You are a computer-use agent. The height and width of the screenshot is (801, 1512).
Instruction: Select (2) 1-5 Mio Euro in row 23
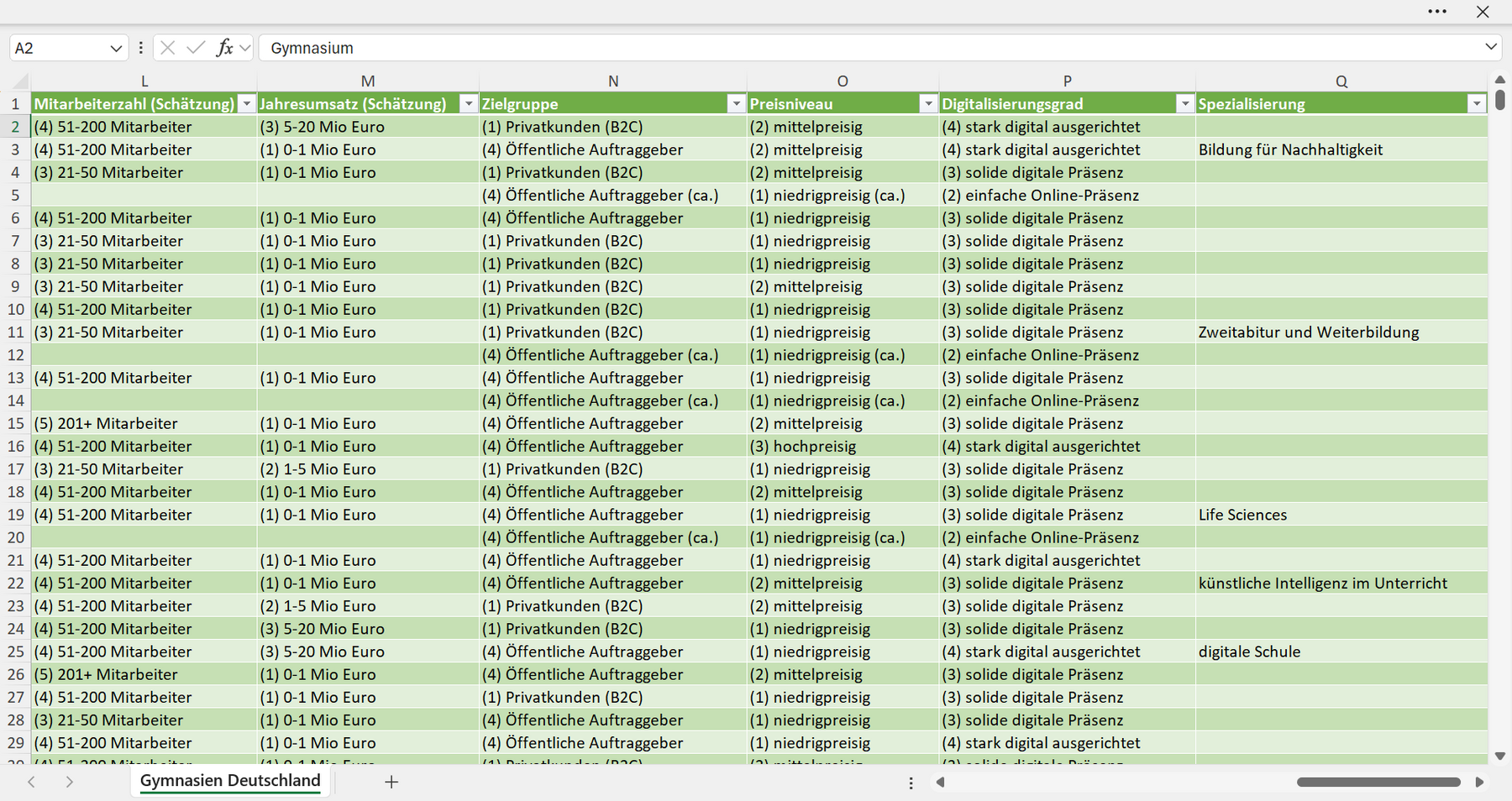tap(368, 606)
